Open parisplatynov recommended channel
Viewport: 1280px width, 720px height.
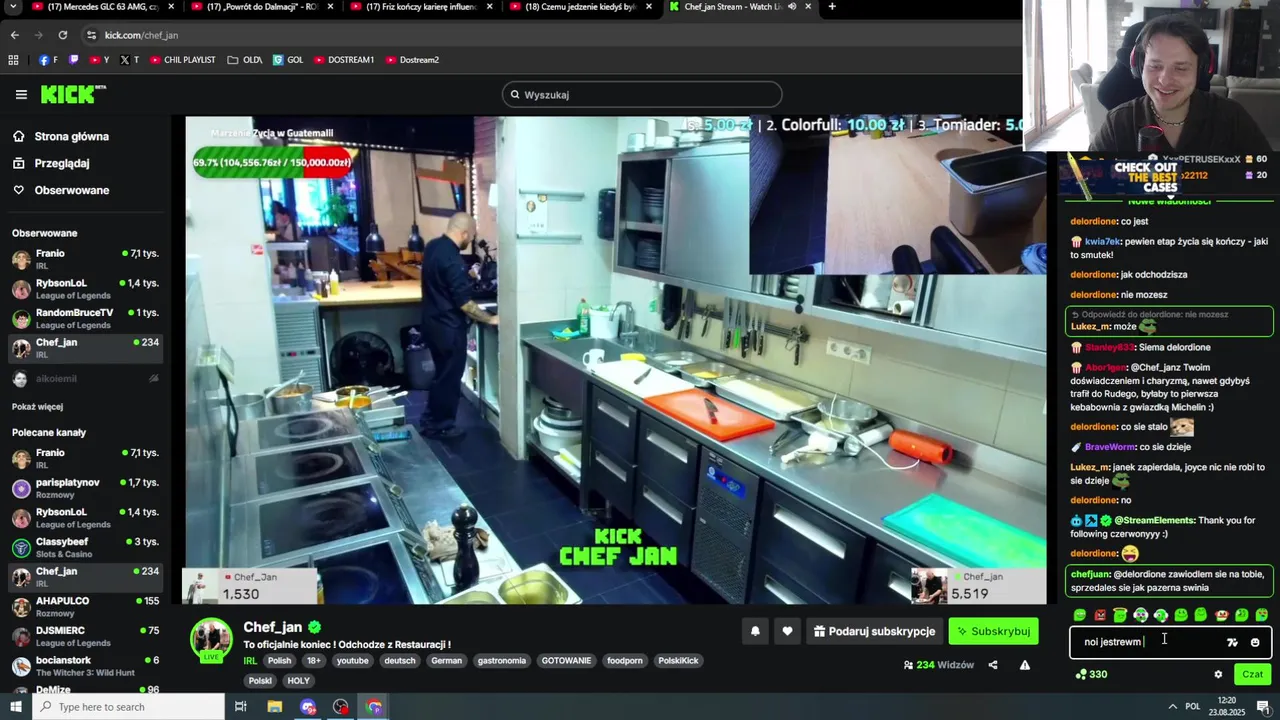click(86, 488)
